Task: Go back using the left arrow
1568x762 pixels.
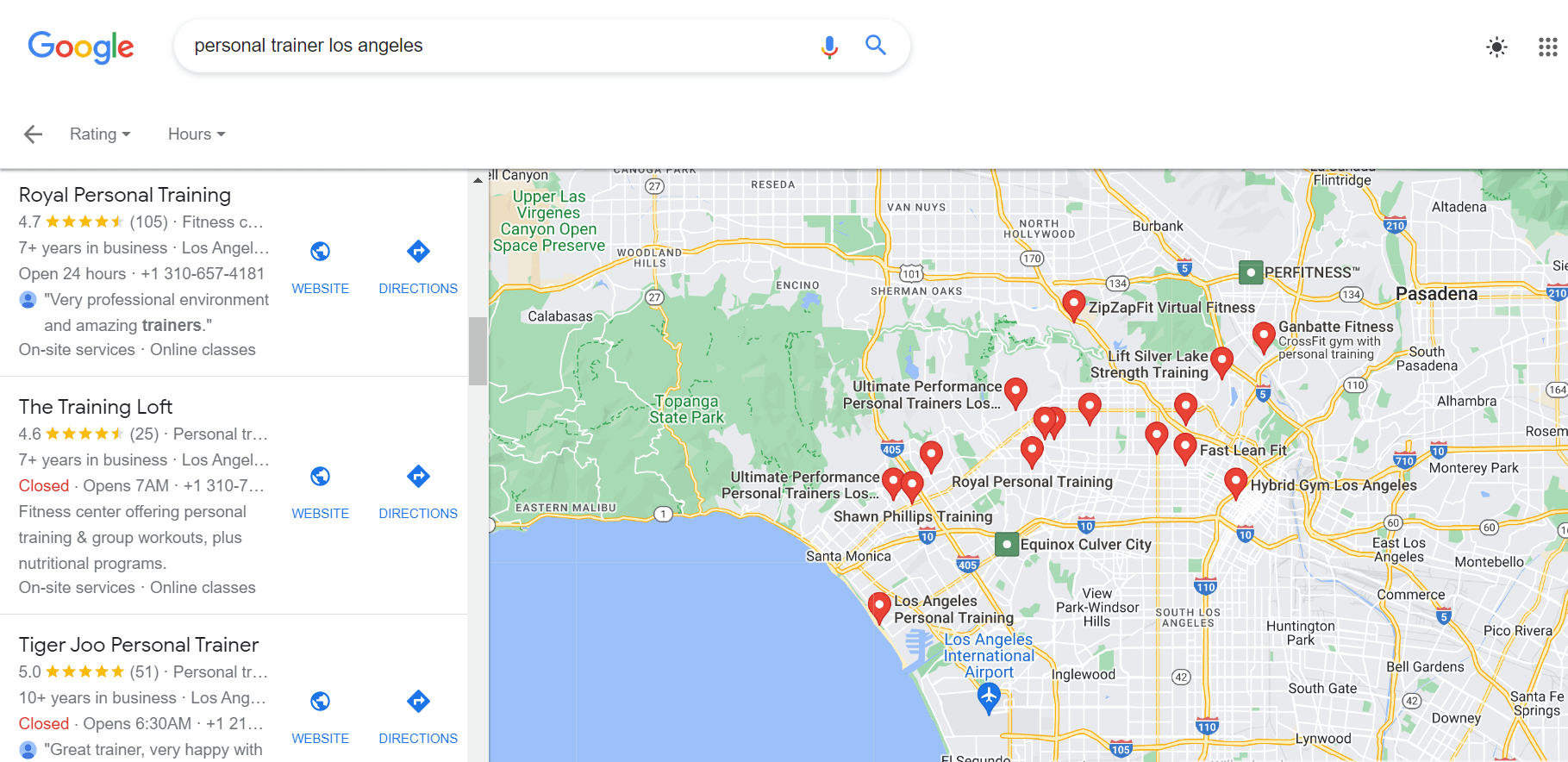Action: 33,134
